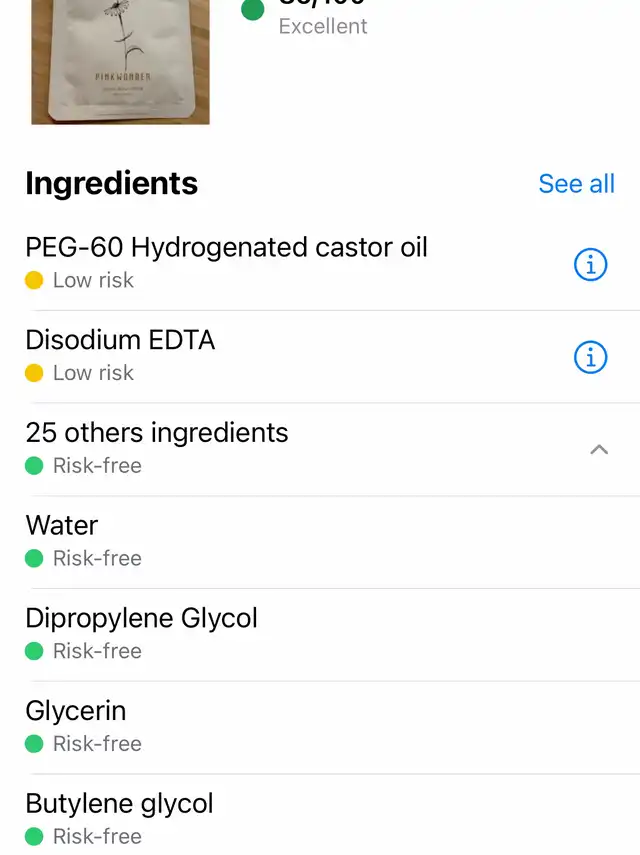Open info icon for Disodium EDTA

pos(590,357)
